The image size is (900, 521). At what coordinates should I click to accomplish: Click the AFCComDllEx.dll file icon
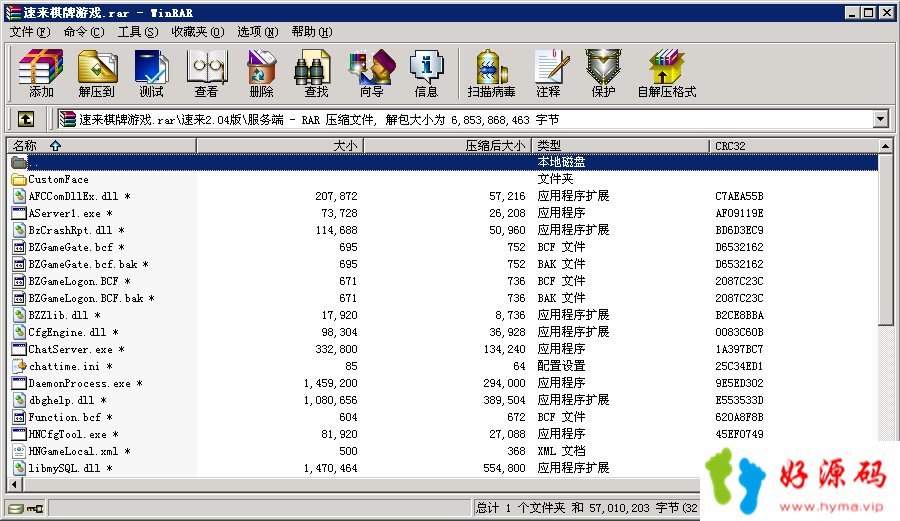point(19,196)
